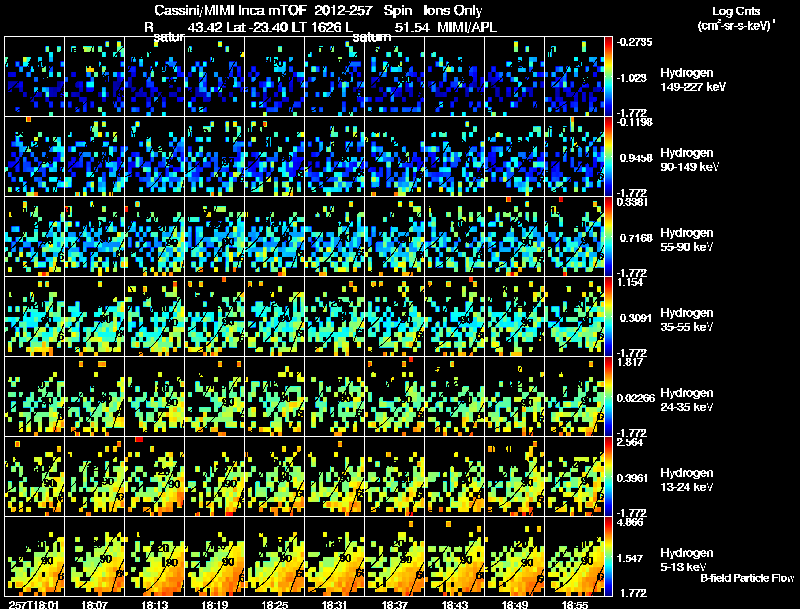Select the '18:19' time label
Screen dimensions: 800x609
click(x=215, y=604)
